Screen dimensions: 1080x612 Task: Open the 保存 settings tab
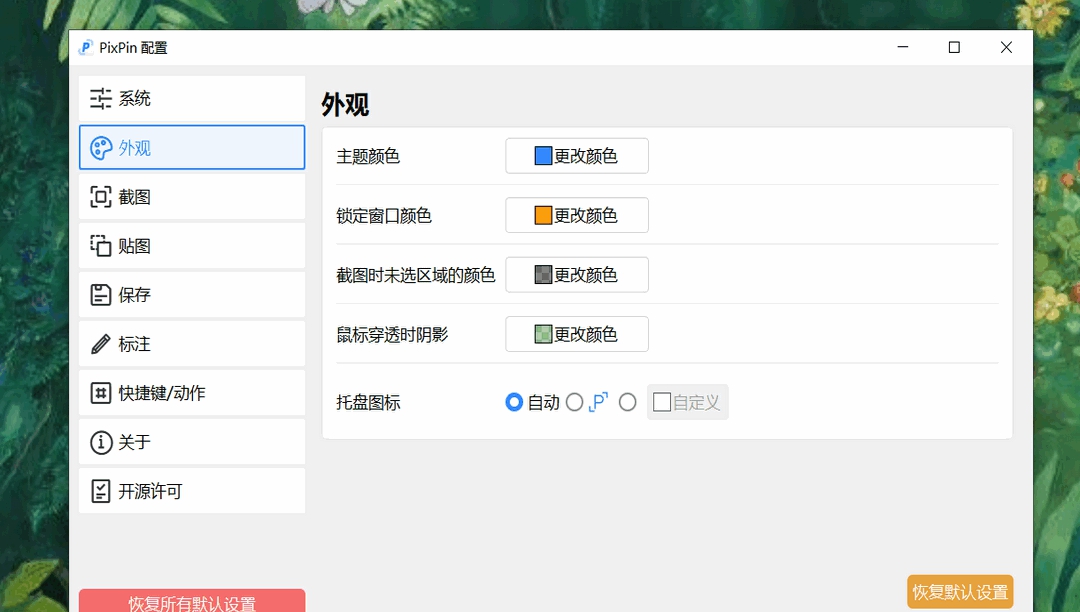192,295
